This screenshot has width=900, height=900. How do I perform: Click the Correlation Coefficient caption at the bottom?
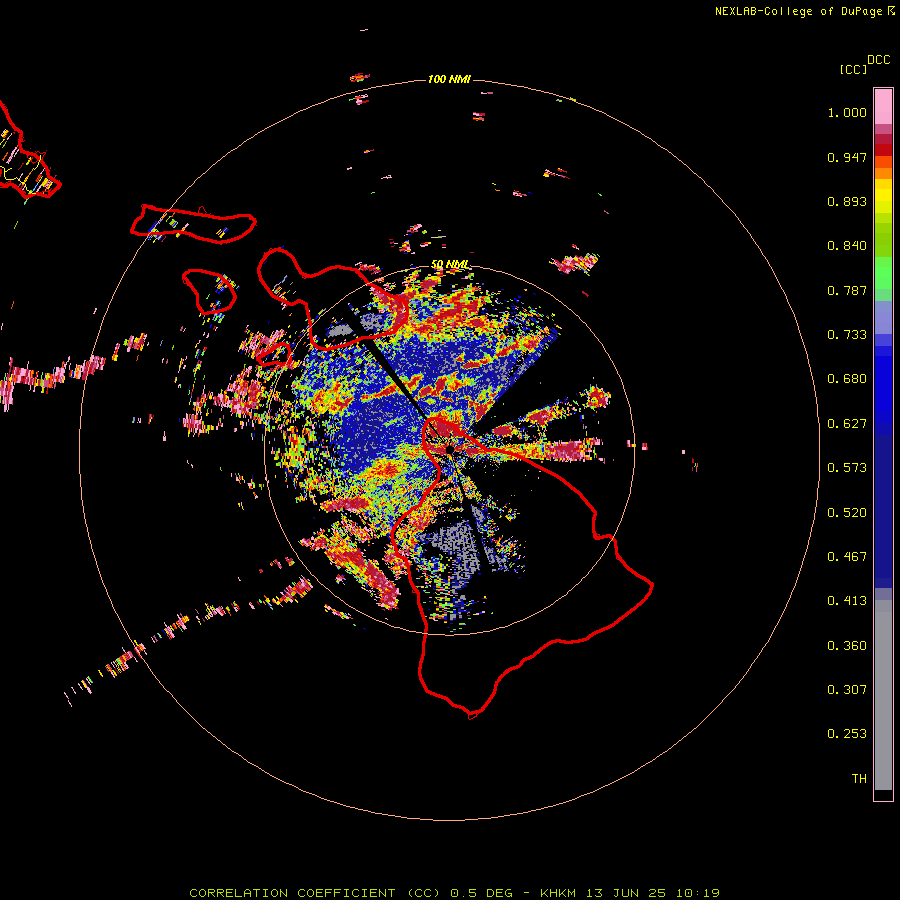coord(454,893)
